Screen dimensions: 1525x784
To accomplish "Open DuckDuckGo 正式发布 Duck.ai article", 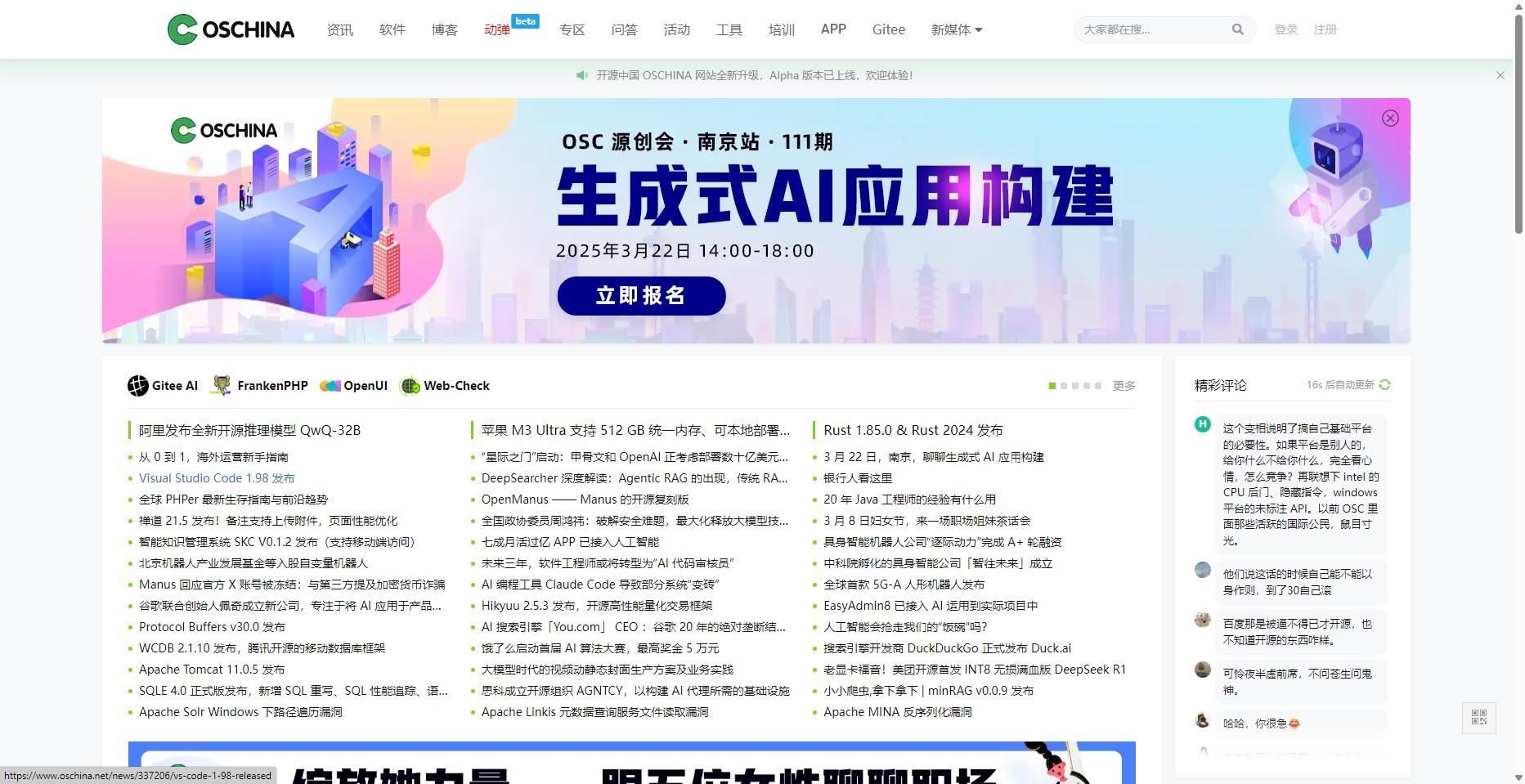I will (947, 648).
